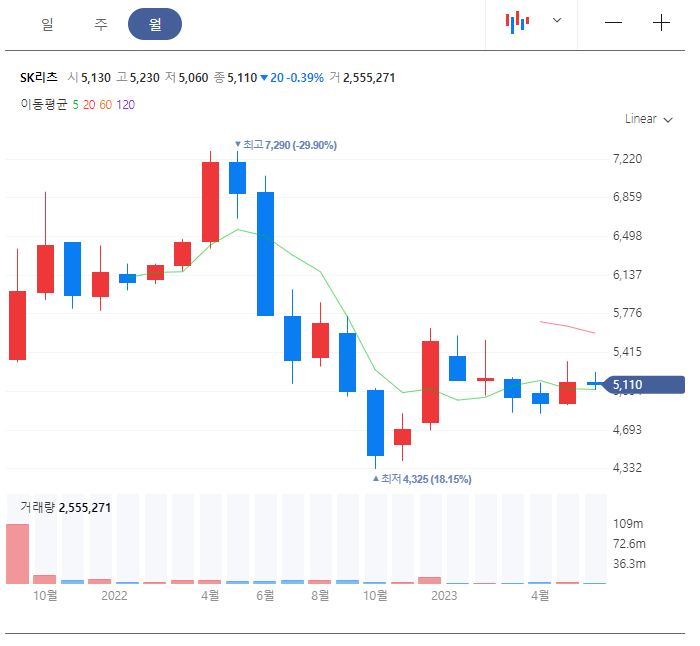Click the 4,332 price axis label

(x=627, y=468)
